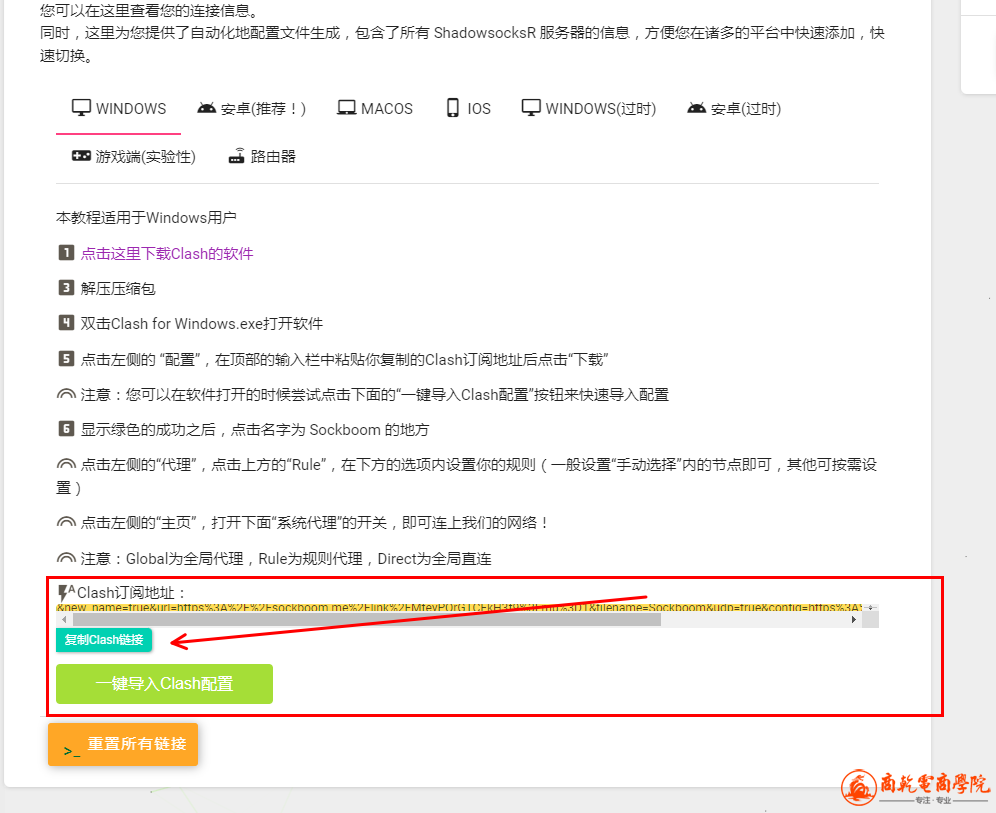The height and width of the screenshot is (813, 996).
Task: Select the 安卓(过时) tab
Action: point(734,109)
